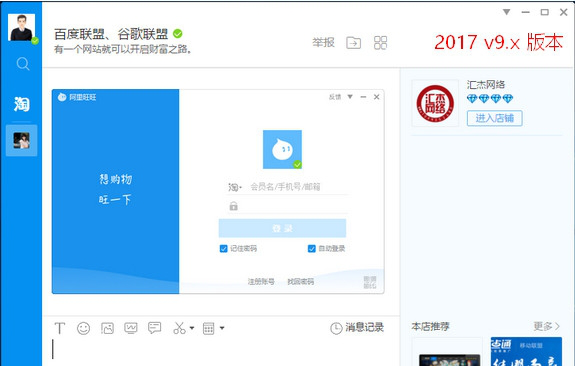Close the 阿里旺旺 login window
This screenshot has height=380, width=575.
[x=376, y=97]
